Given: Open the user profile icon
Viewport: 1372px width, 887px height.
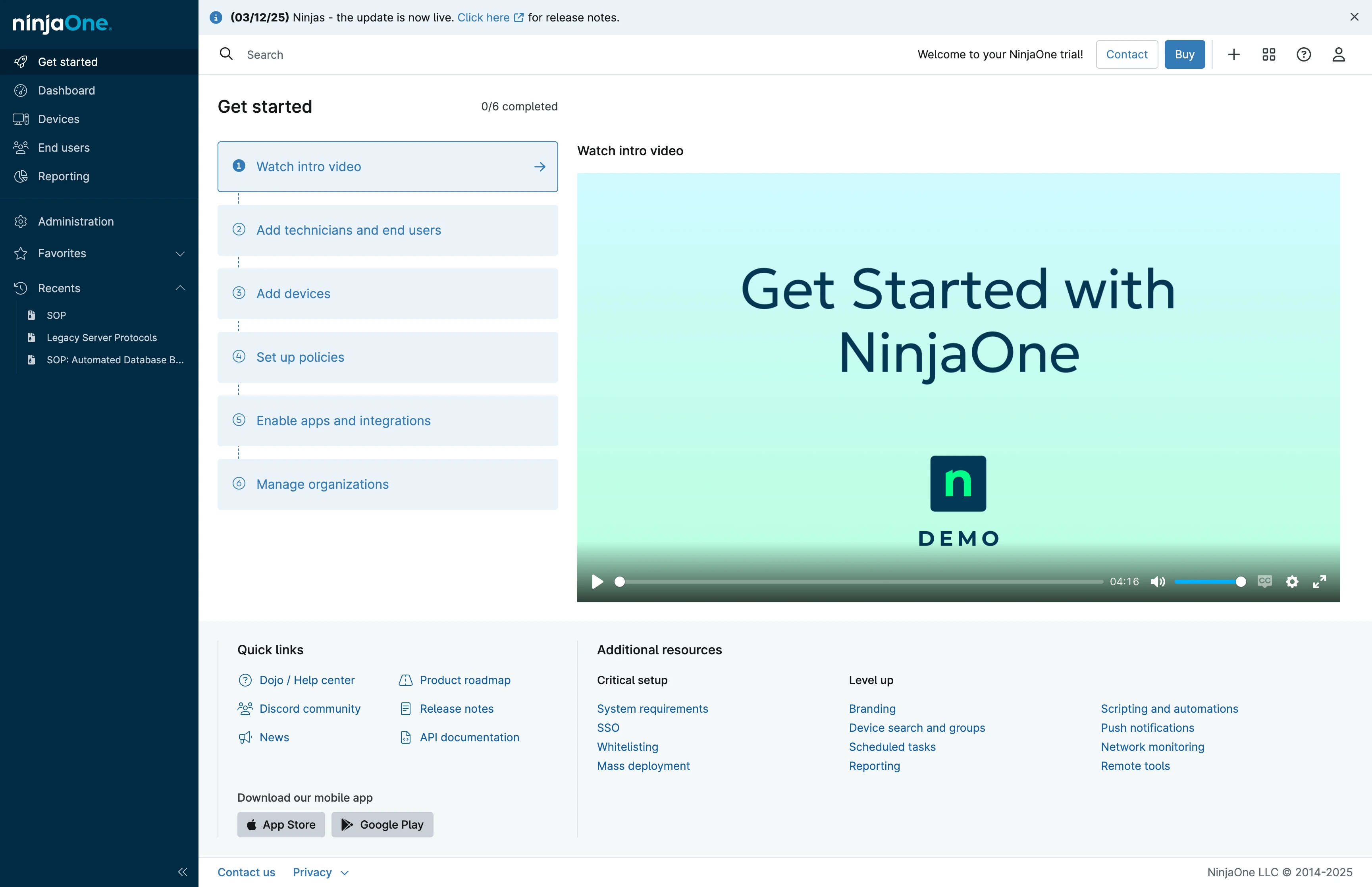Looking at the screenshot, I should coord(1339,54).
